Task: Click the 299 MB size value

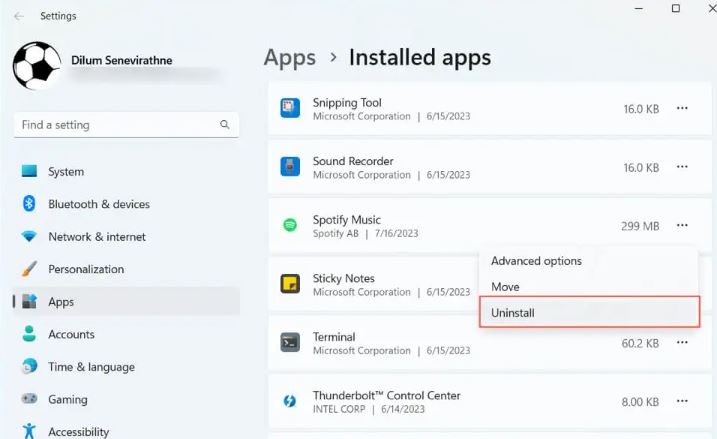Action: (640, 226)
